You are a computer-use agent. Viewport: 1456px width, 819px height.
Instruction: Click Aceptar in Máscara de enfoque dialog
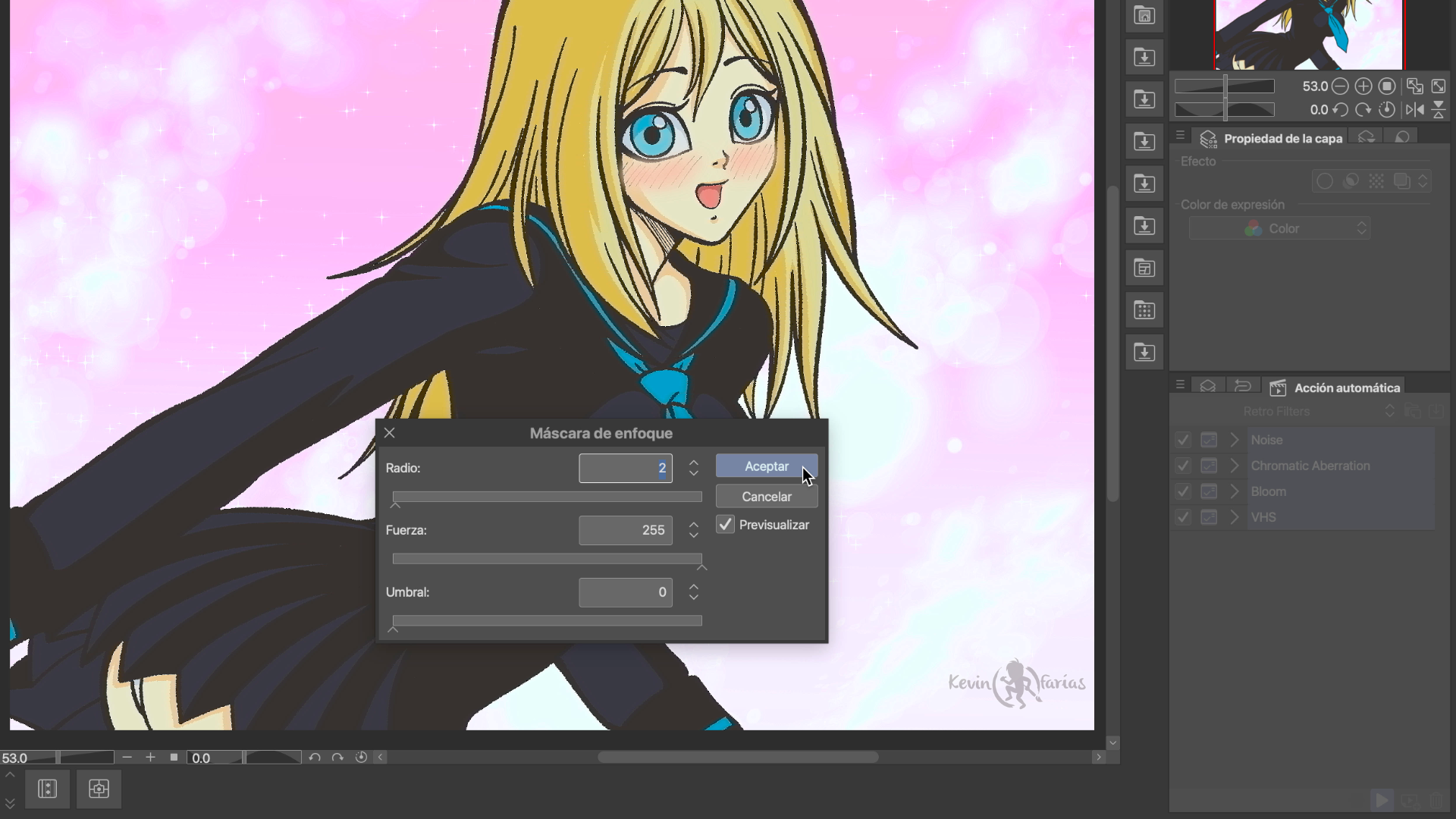coord(766,466)
